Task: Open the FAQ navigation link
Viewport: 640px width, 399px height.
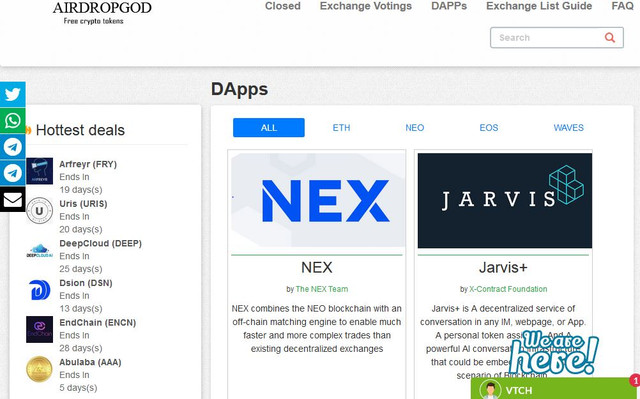Action: tap(622, 6)
